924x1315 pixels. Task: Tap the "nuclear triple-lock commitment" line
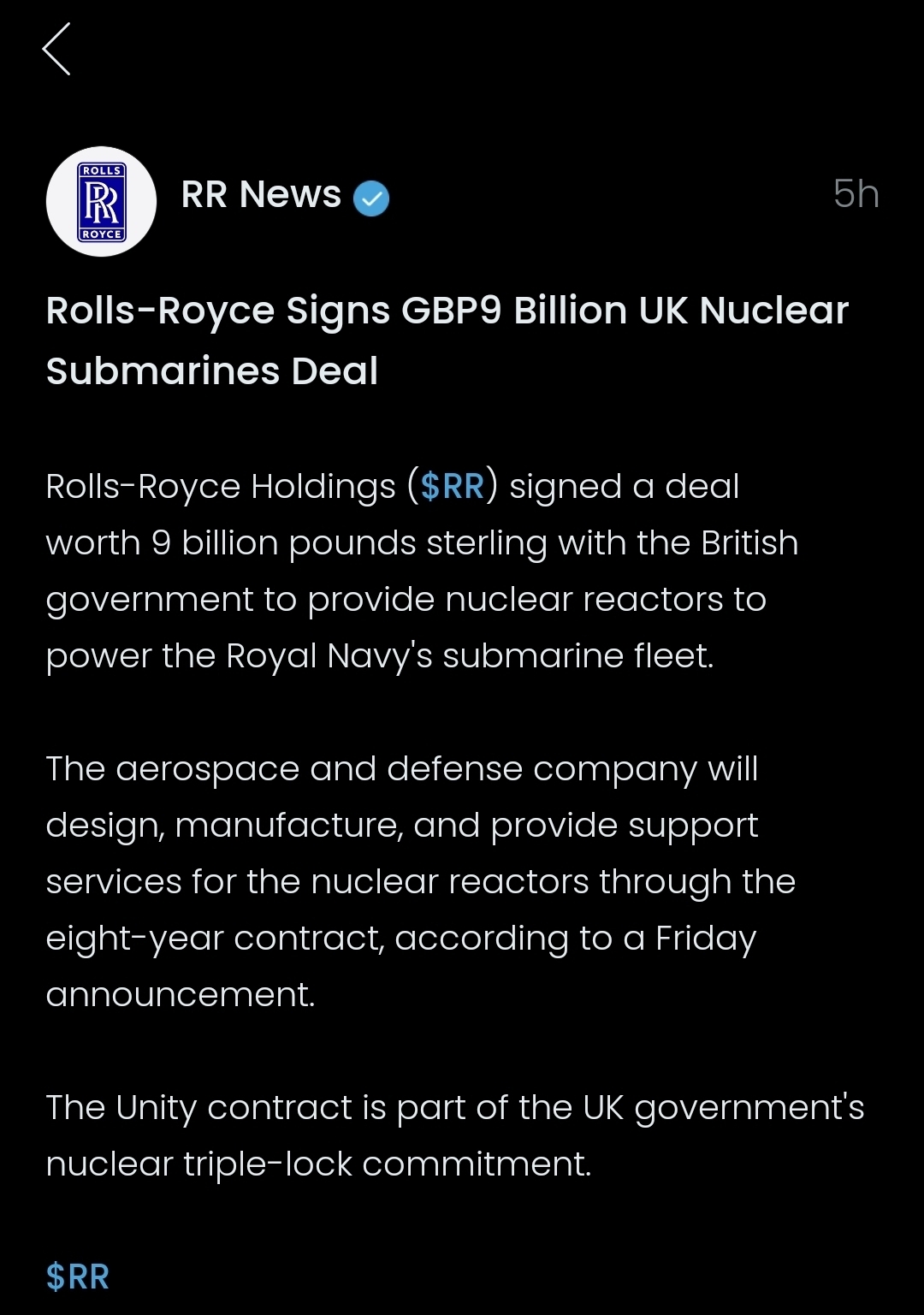point(318,1164)
